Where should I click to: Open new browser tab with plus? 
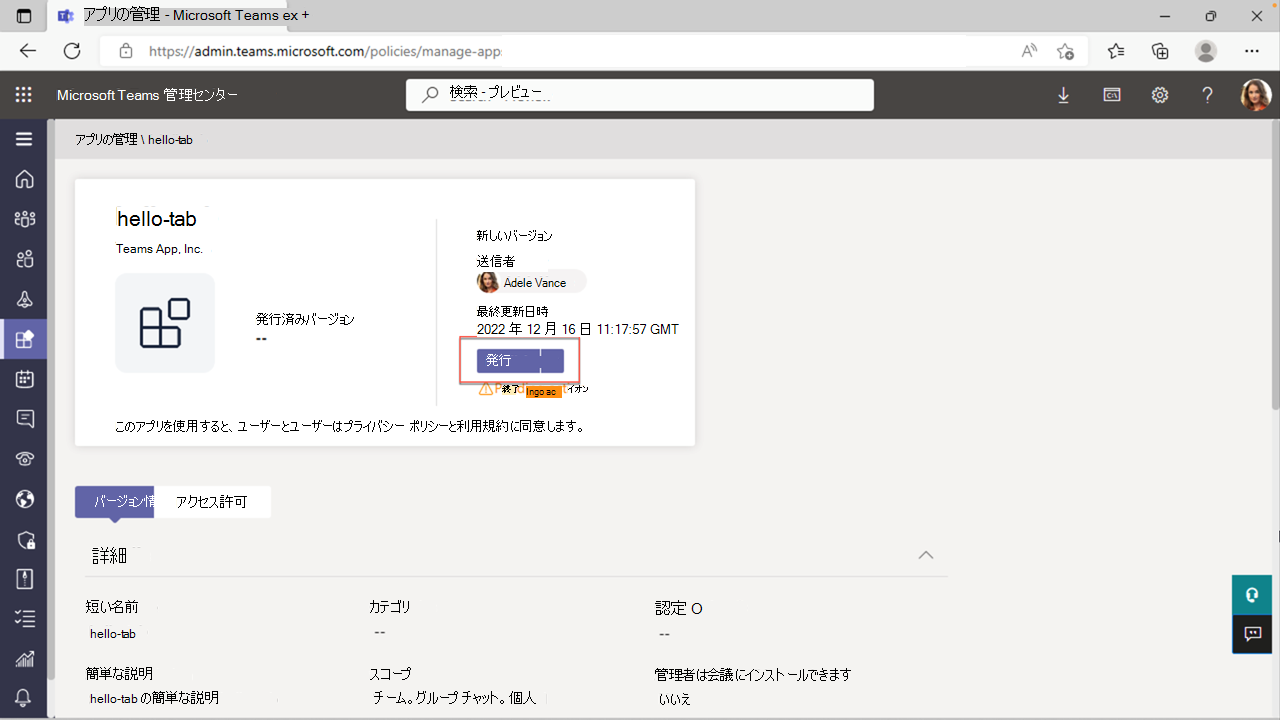tap(304, 16)
